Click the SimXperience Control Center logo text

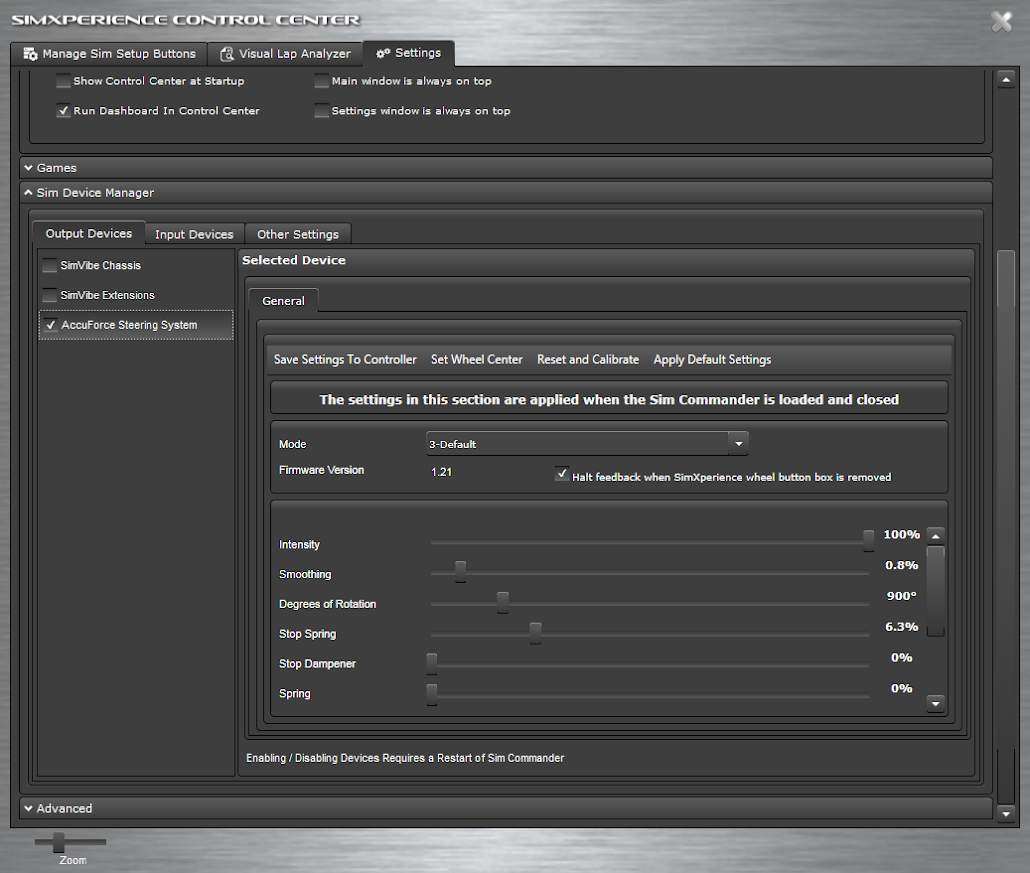click(x=183, y=19)
